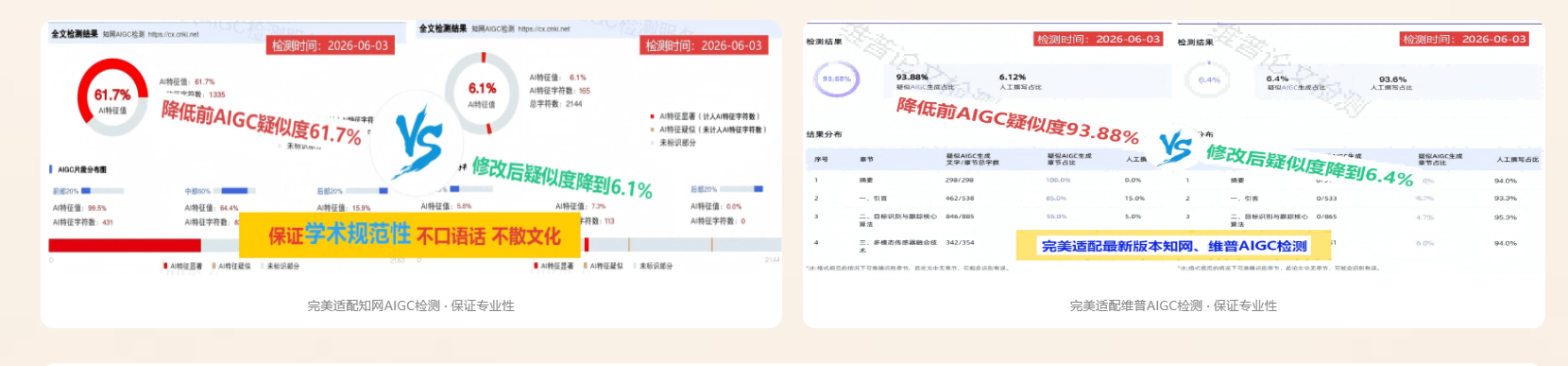Click caption 完美适配知网AIGC检测 · 保证专业性
This screenshot has height=366, width=1568.
(x=411, y=305)
